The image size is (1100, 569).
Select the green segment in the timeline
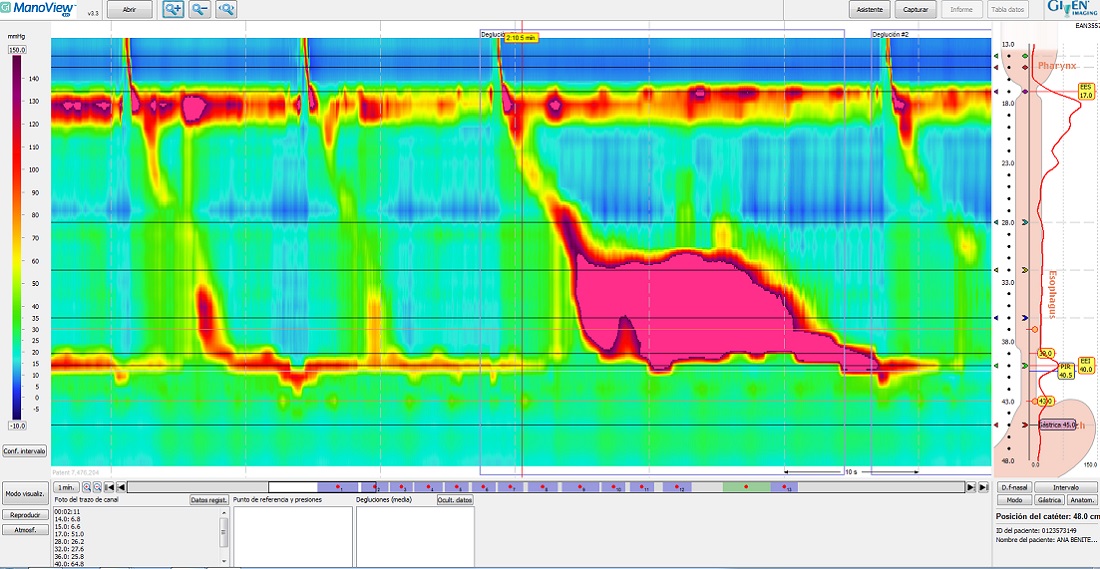(746, 487)
